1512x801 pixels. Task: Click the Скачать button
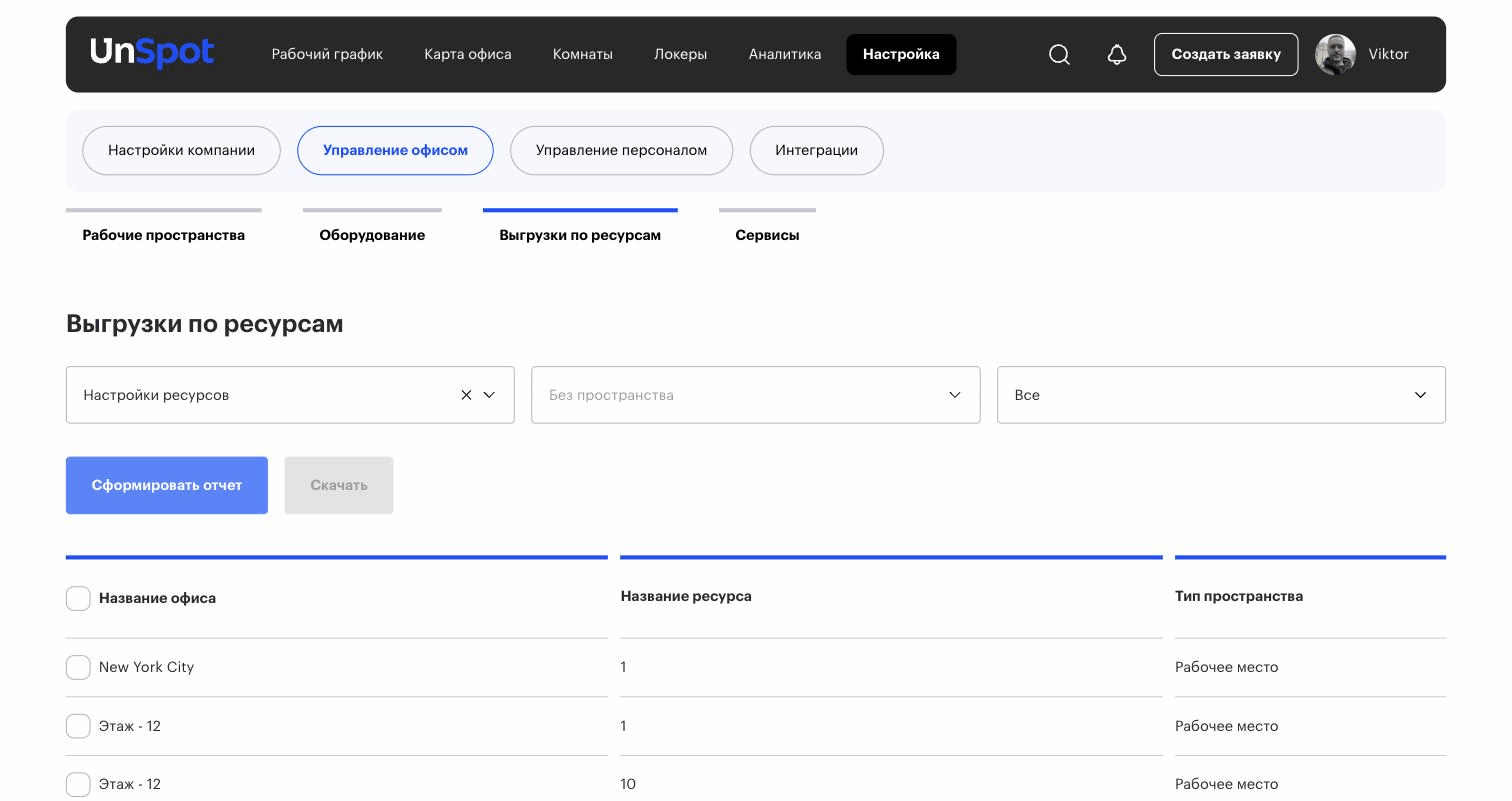point(339,485)
